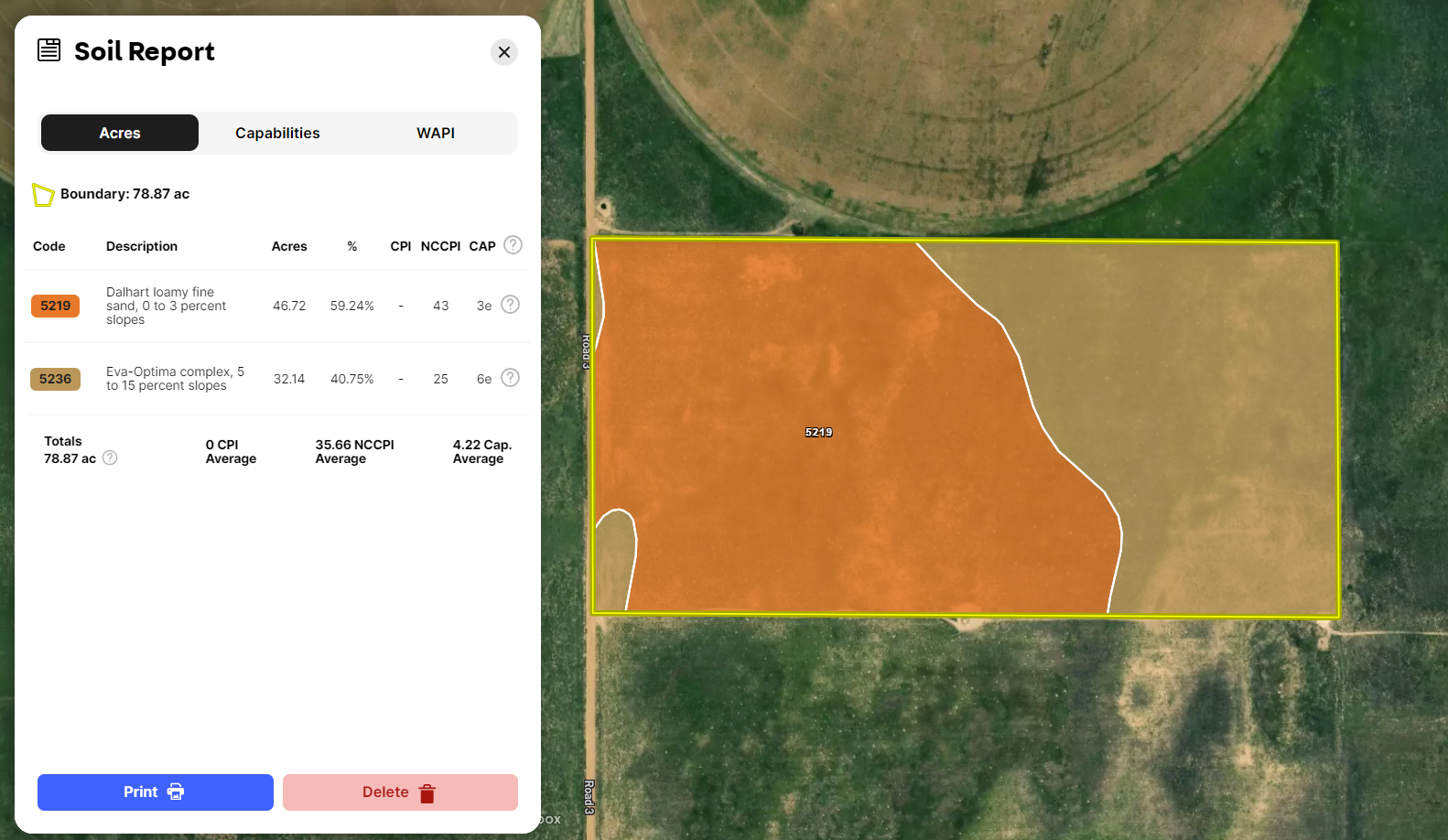Switch to the Capabilities tab
Image resolution: width=1448 pixels, height=840 pixels.
tap(277, 133)
